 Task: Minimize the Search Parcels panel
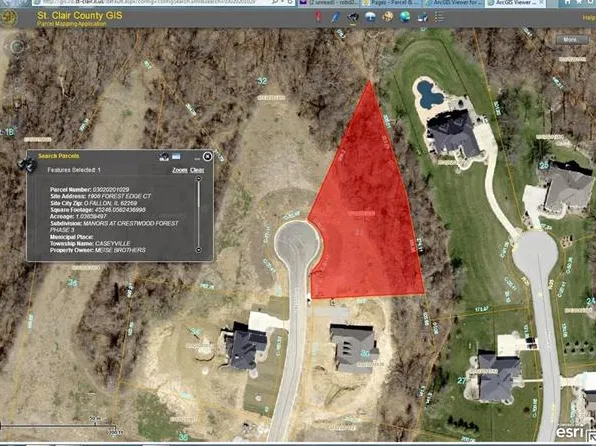[x=197, y=158]
